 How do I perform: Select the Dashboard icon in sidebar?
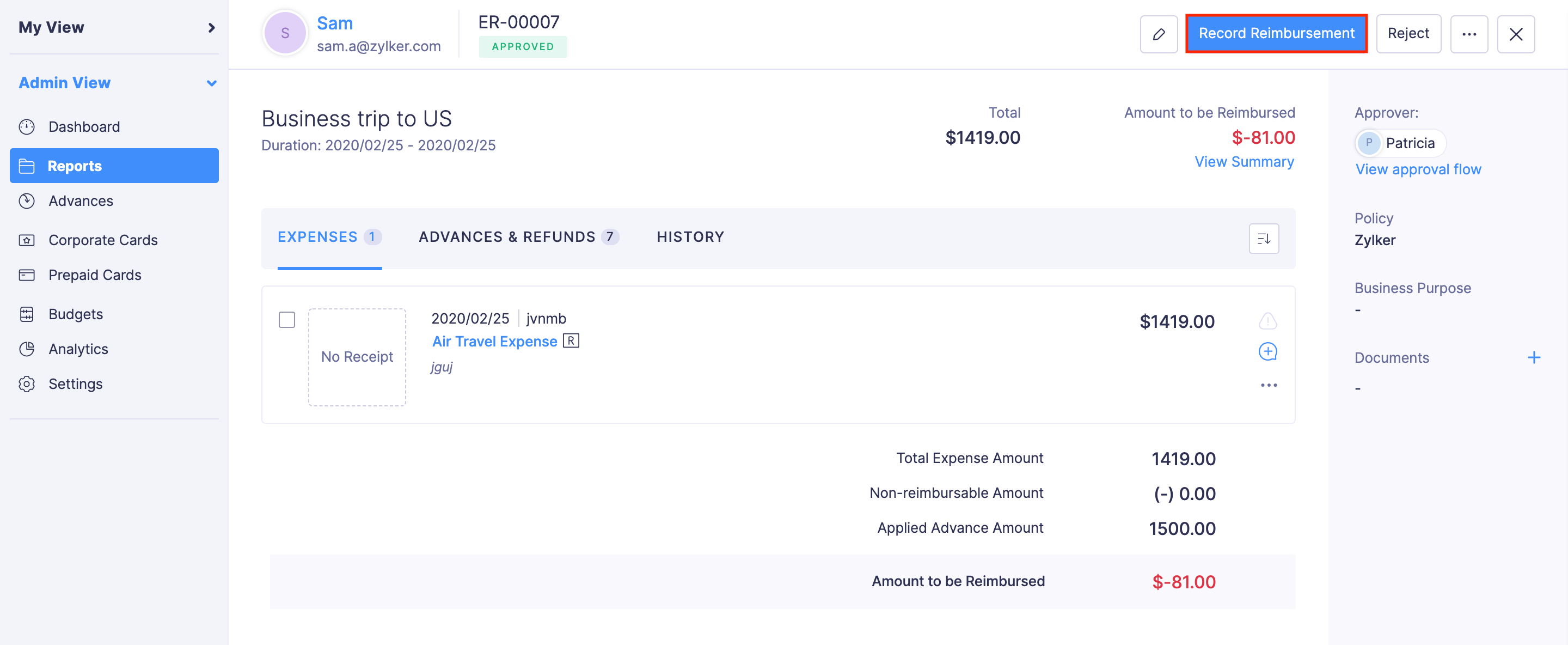27,127
